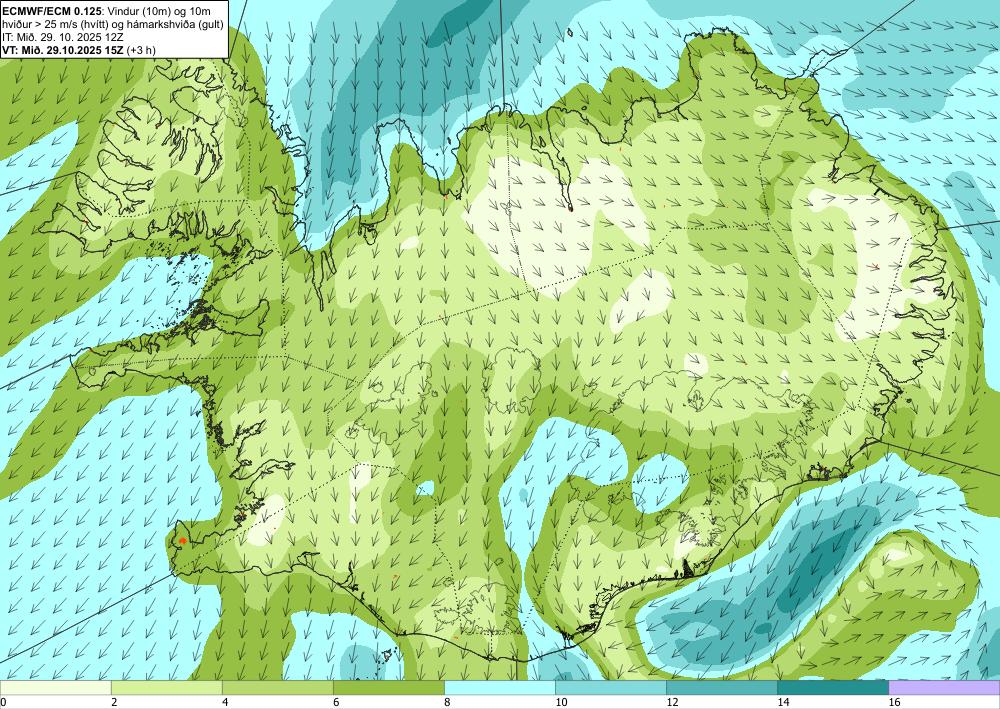Click the legend label "8"
Viewport: 1000px width, 709px height.
coord(447,702)
